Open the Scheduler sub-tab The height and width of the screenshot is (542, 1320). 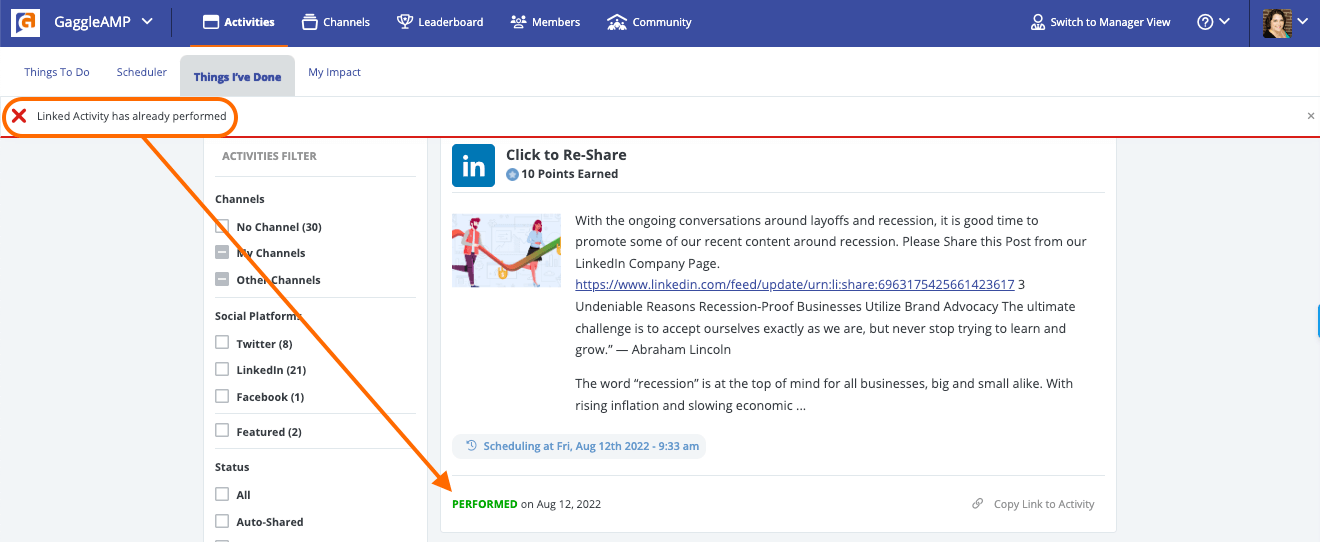(142, 72)
